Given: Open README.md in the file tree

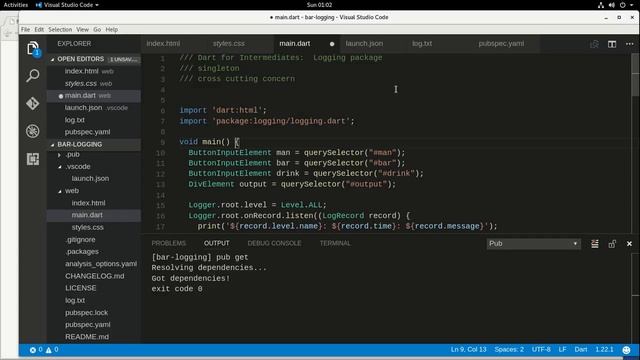Looking at the screenshot, I should tap(87, 337).
